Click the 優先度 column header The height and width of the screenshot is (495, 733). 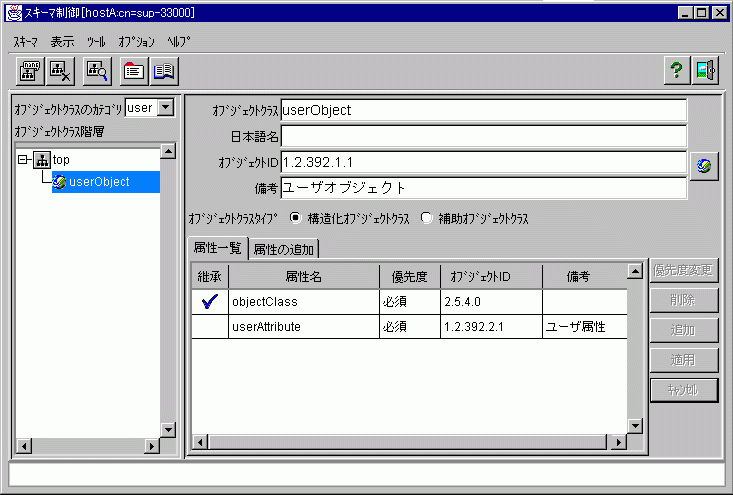click(410, 277)
